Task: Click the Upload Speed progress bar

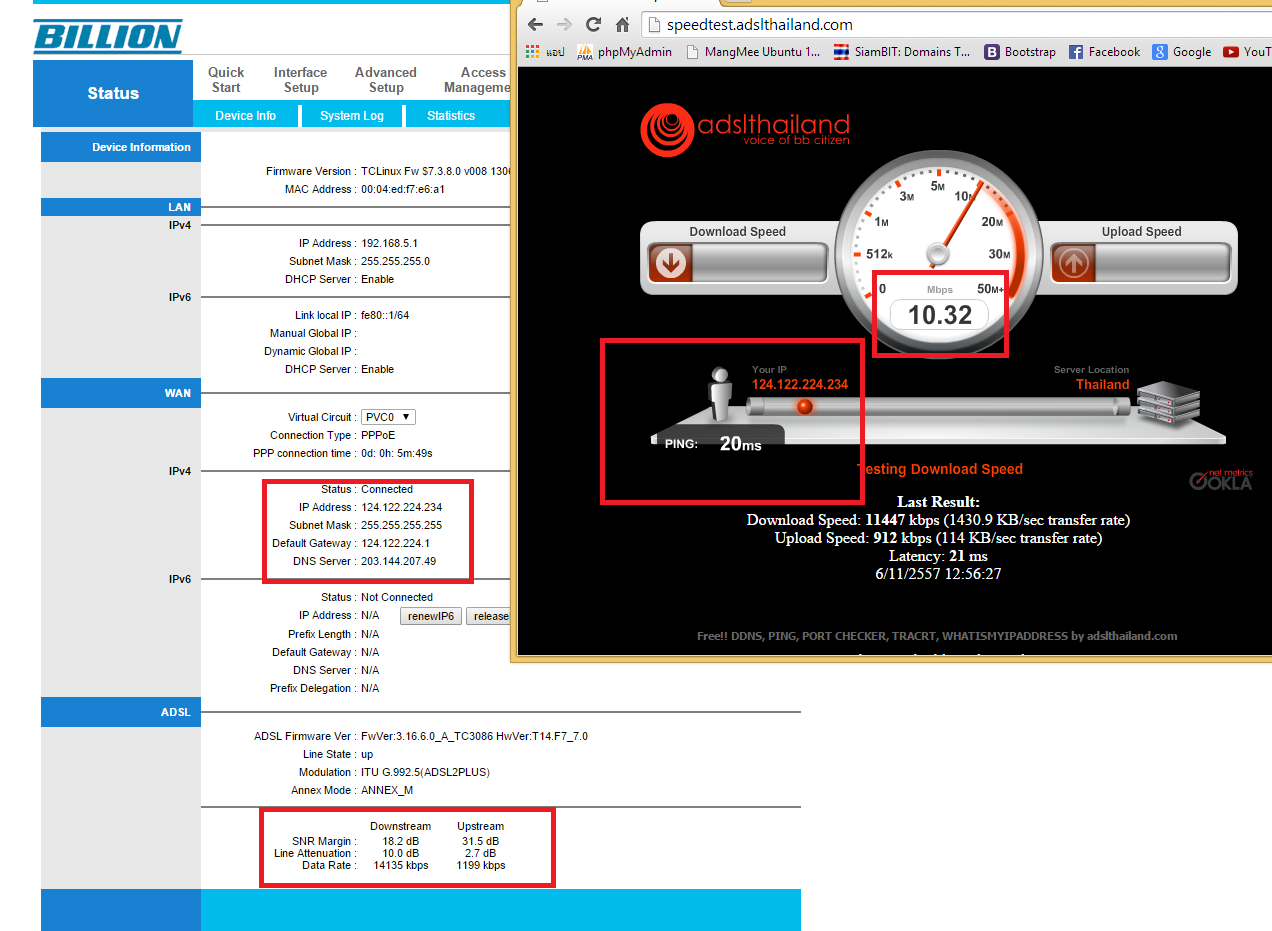Action: (1163, 263)
